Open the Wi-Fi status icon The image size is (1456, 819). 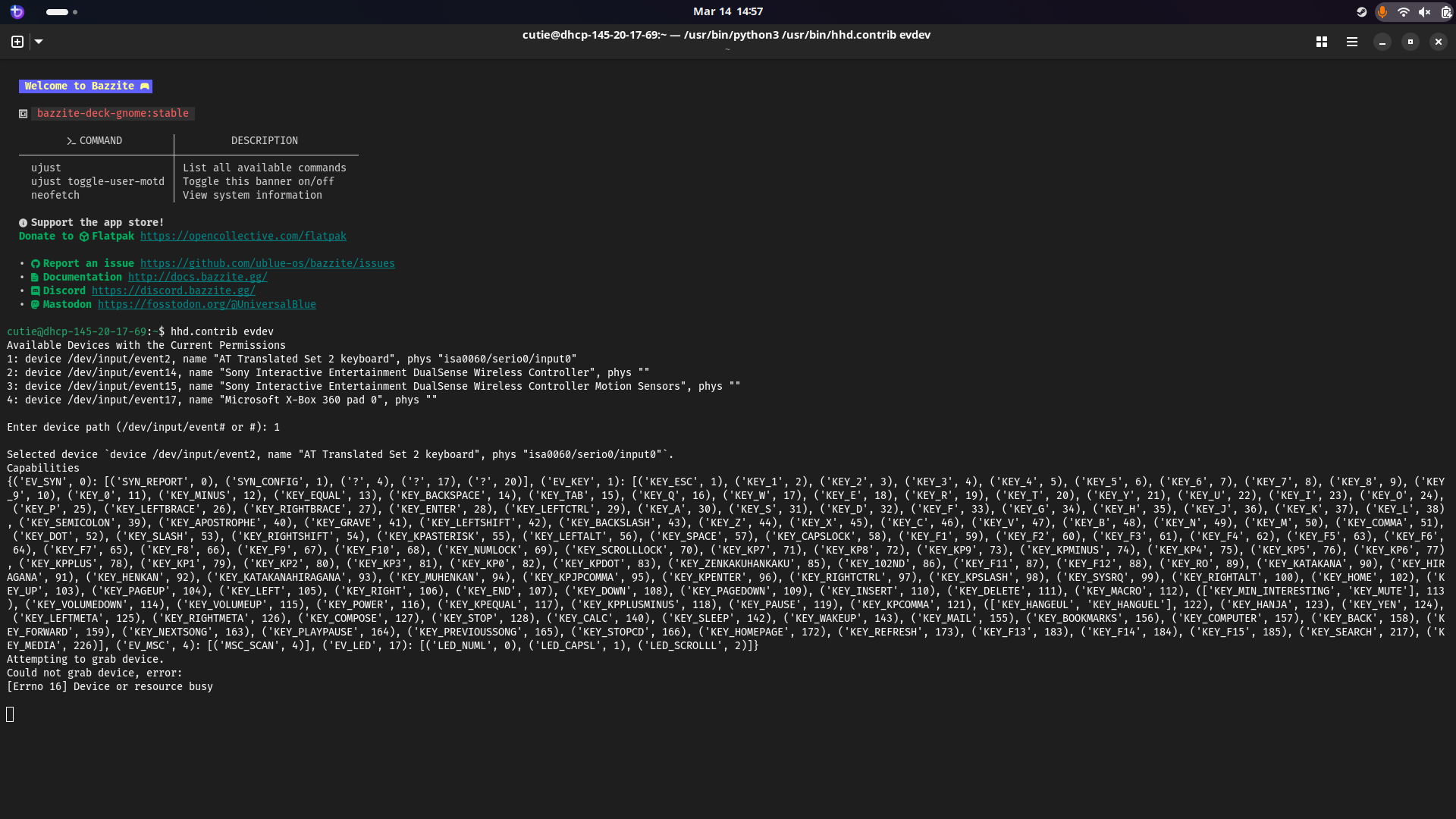click(x=1403, y=11)
